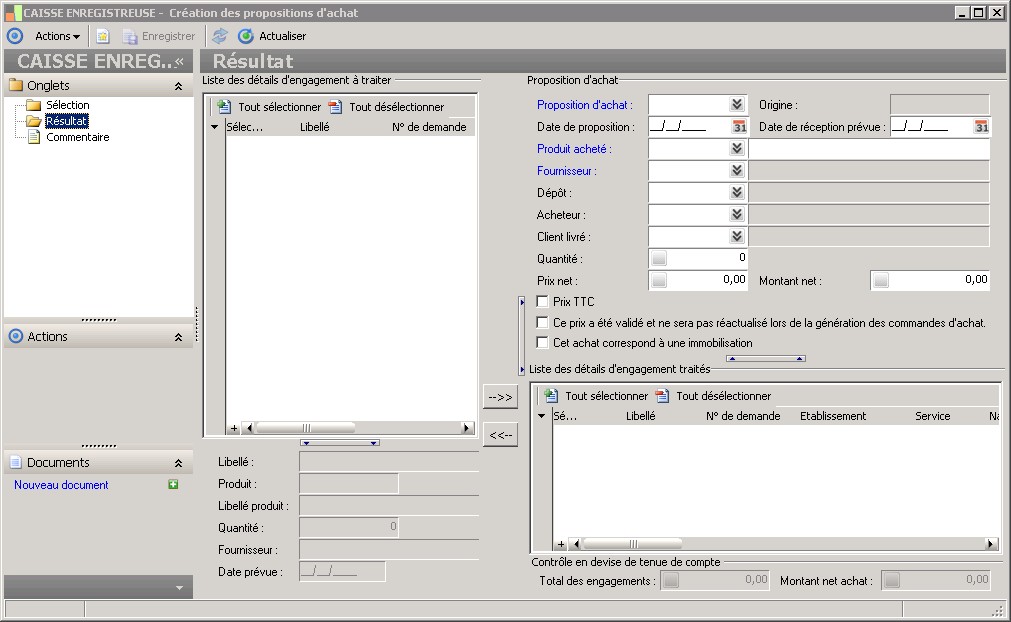Enable the Prix TTC checkbox
Viewport: 1011px width, 622px height.
pos(543,302)
